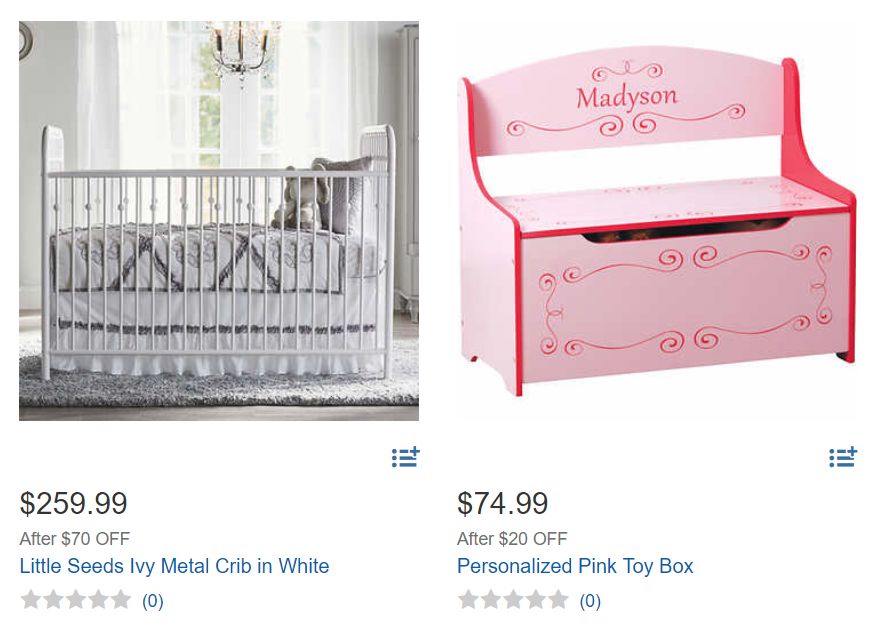The height and width of the screenshot is (633, 879).
Task: Click the first star under the crib
Action: 31,599
